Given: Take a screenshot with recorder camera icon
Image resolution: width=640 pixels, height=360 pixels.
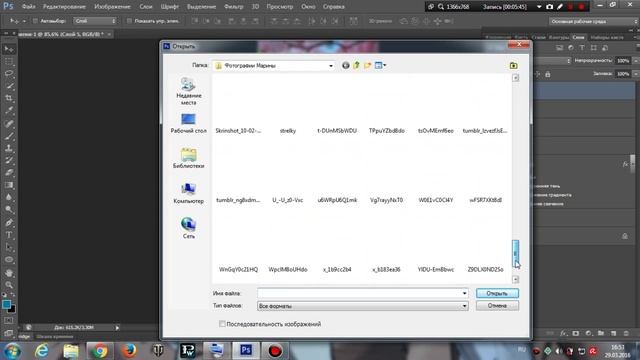Looking at the screenshot, I should click(549, 7).
